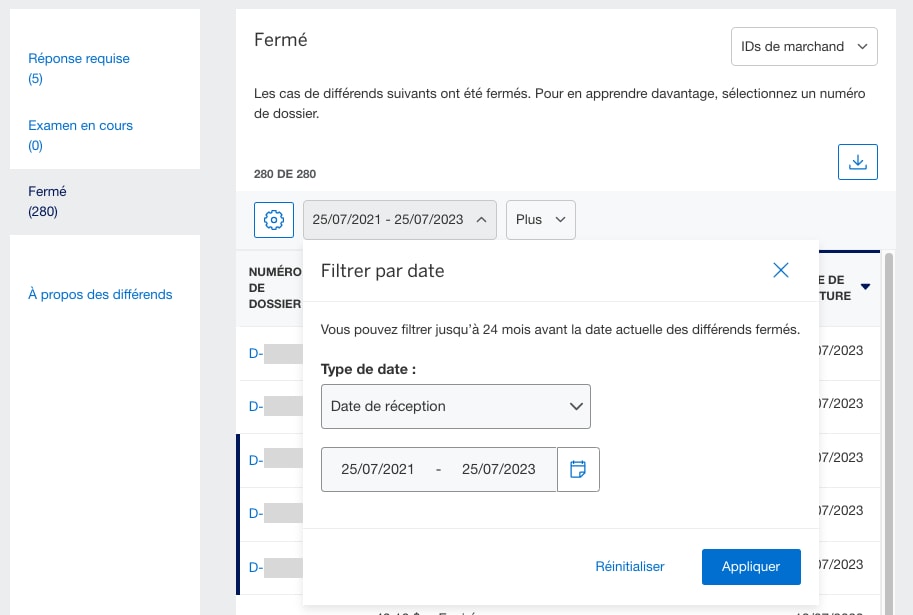Viewport: 913px width, 615px height.
Task: Open the filter settings gear
Action: tap(272, 219)
